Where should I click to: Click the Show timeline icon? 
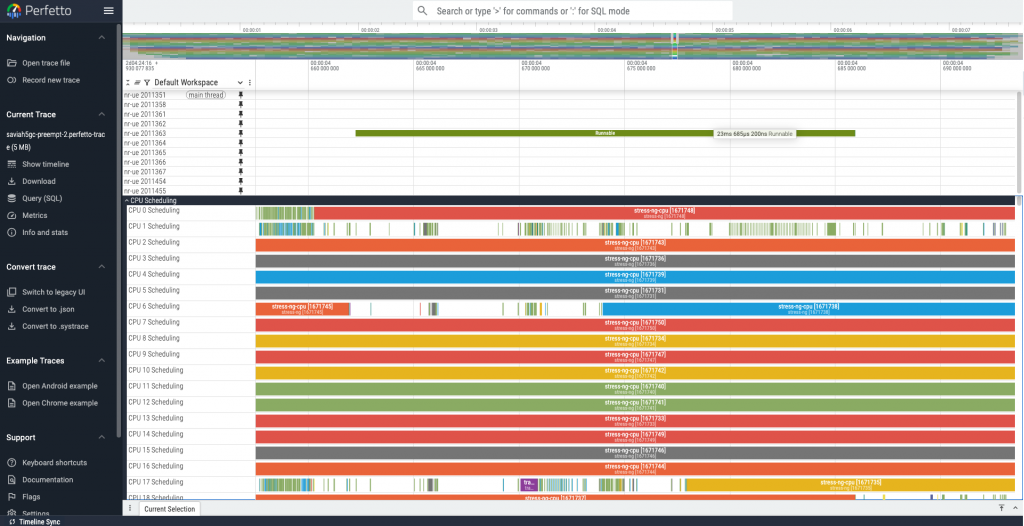pyautogui.click(x=11, y=165)
